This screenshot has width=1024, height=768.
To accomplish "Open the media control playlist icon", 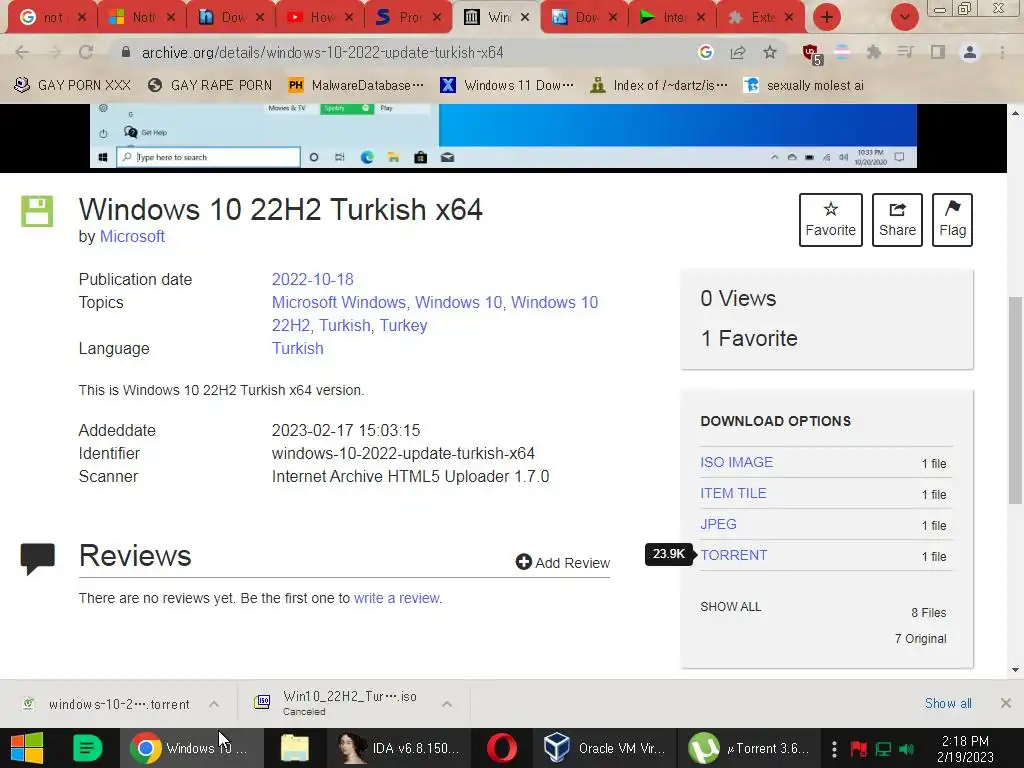I will (x=905, y=52).
